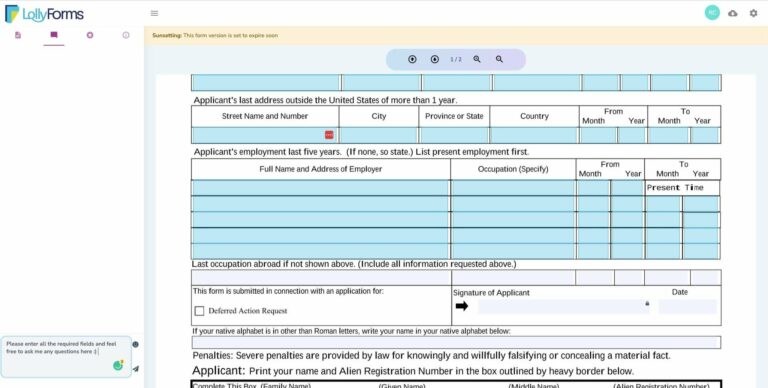Click last occupation abroad employer field

click(321, 278)
